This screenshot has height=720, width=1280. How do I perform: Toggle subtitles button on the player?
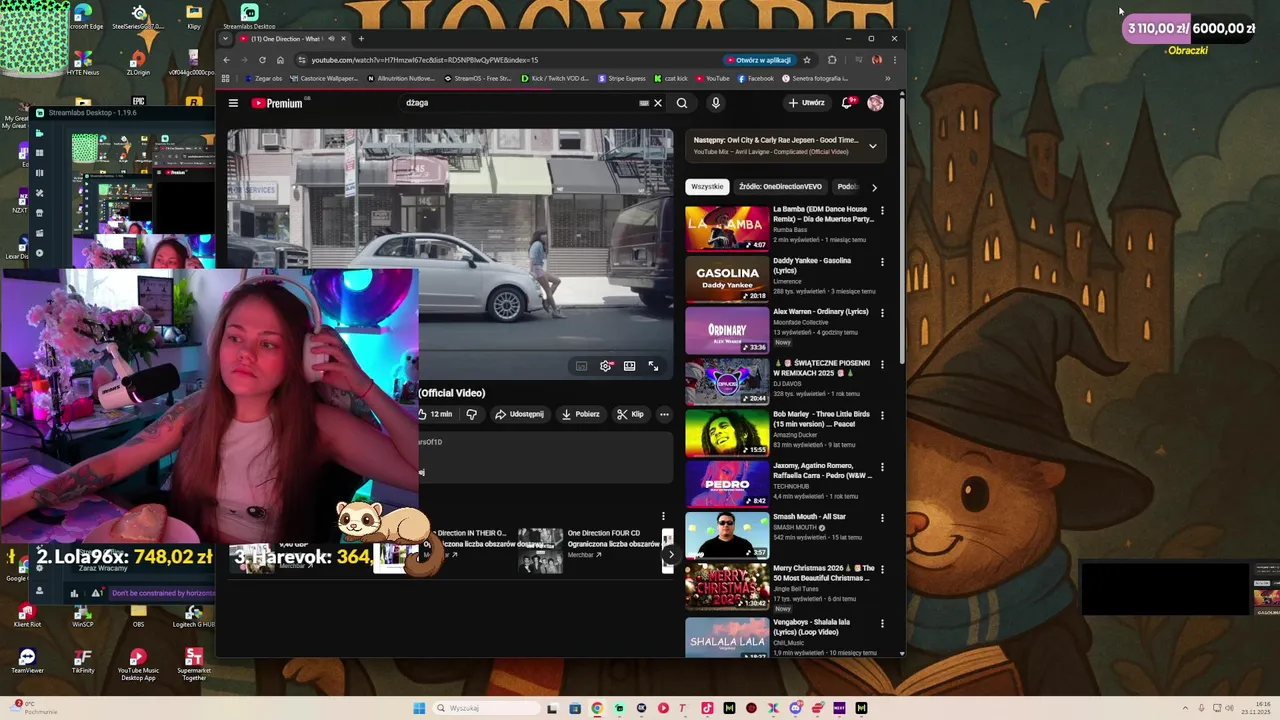click(x=581, y=366)
